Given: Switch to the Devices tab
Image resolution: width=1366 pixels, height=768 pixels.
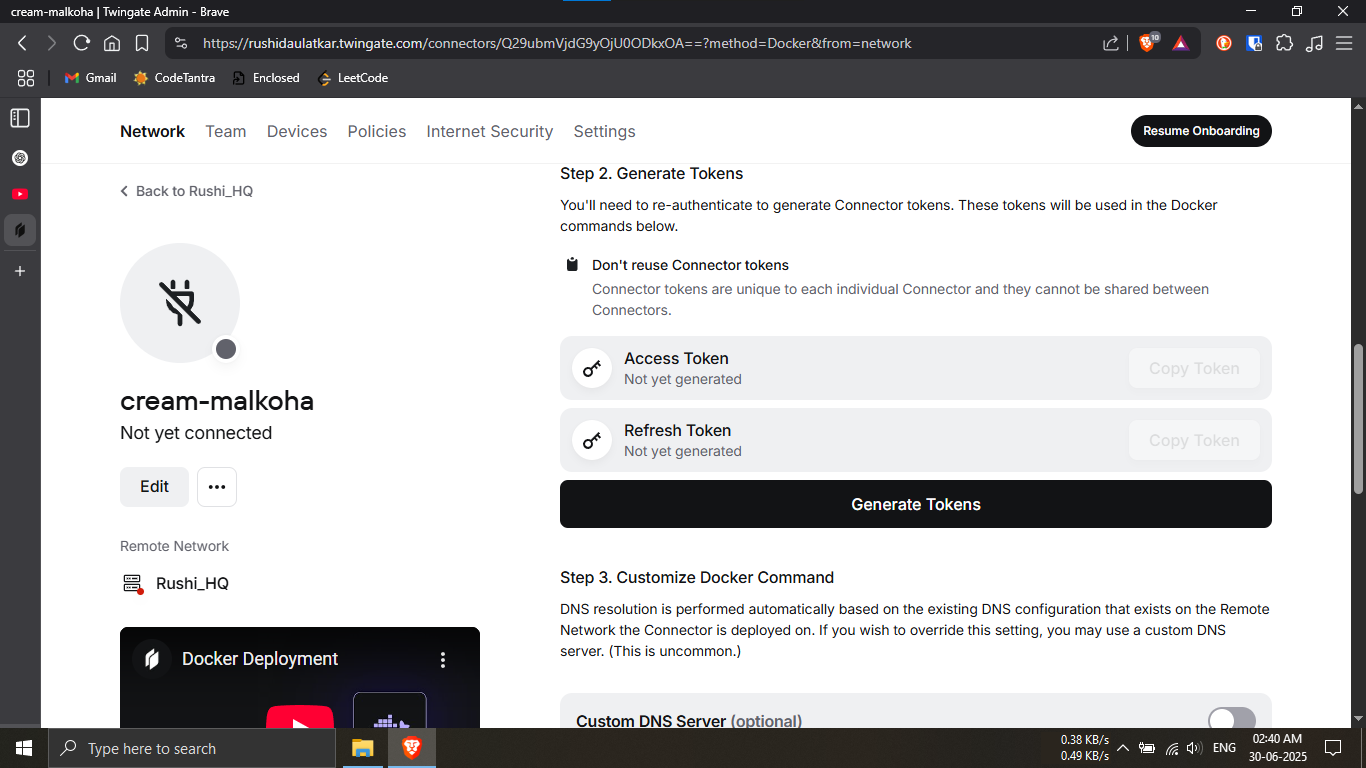Looking at the screenshot, I should (297, 132).
